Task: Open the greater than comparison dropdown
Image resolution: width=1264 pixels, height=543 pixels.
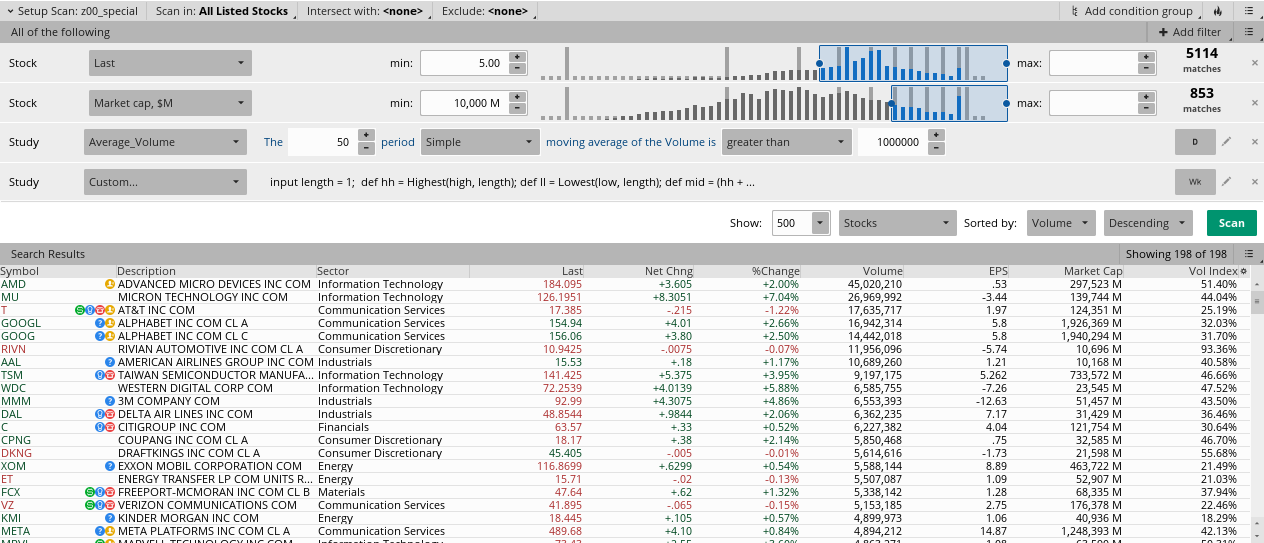Action: click(x=787, y=142)
